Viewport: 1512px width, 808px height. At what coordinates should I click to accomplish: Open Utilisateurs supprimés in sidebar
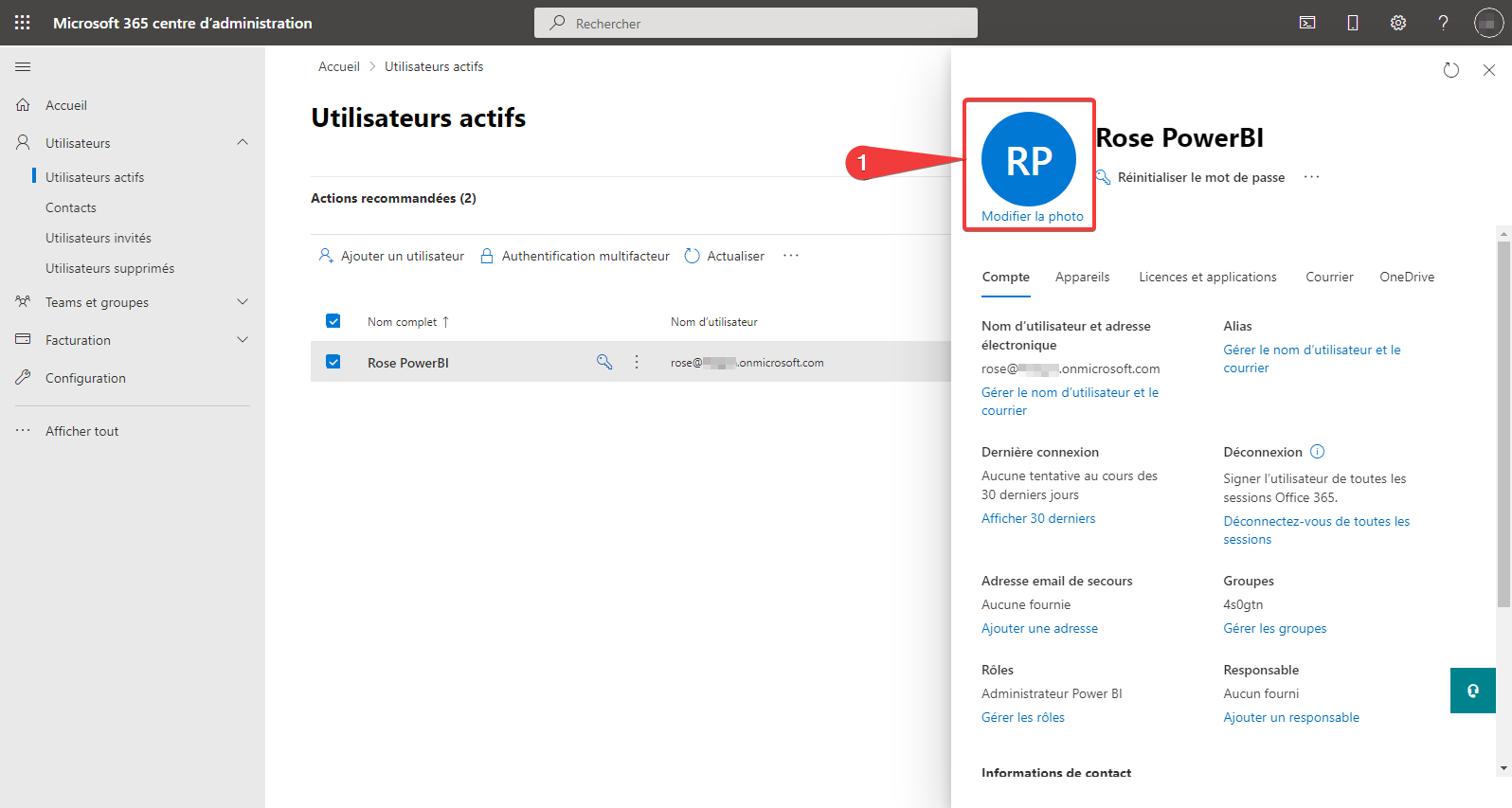(110, 268)
